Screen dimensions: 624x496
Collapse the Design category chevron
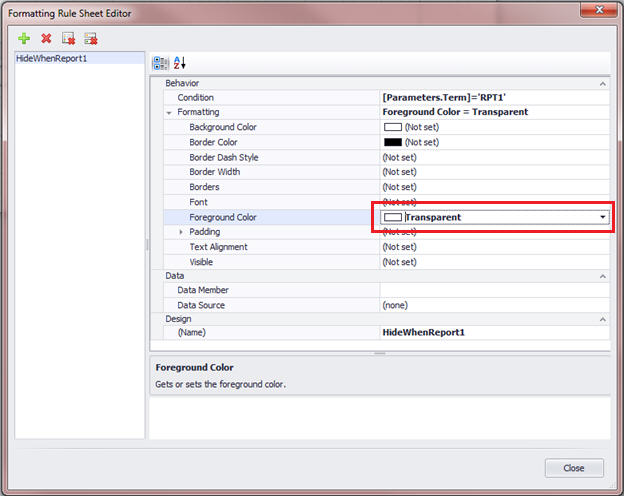click(x=602, y=319)
